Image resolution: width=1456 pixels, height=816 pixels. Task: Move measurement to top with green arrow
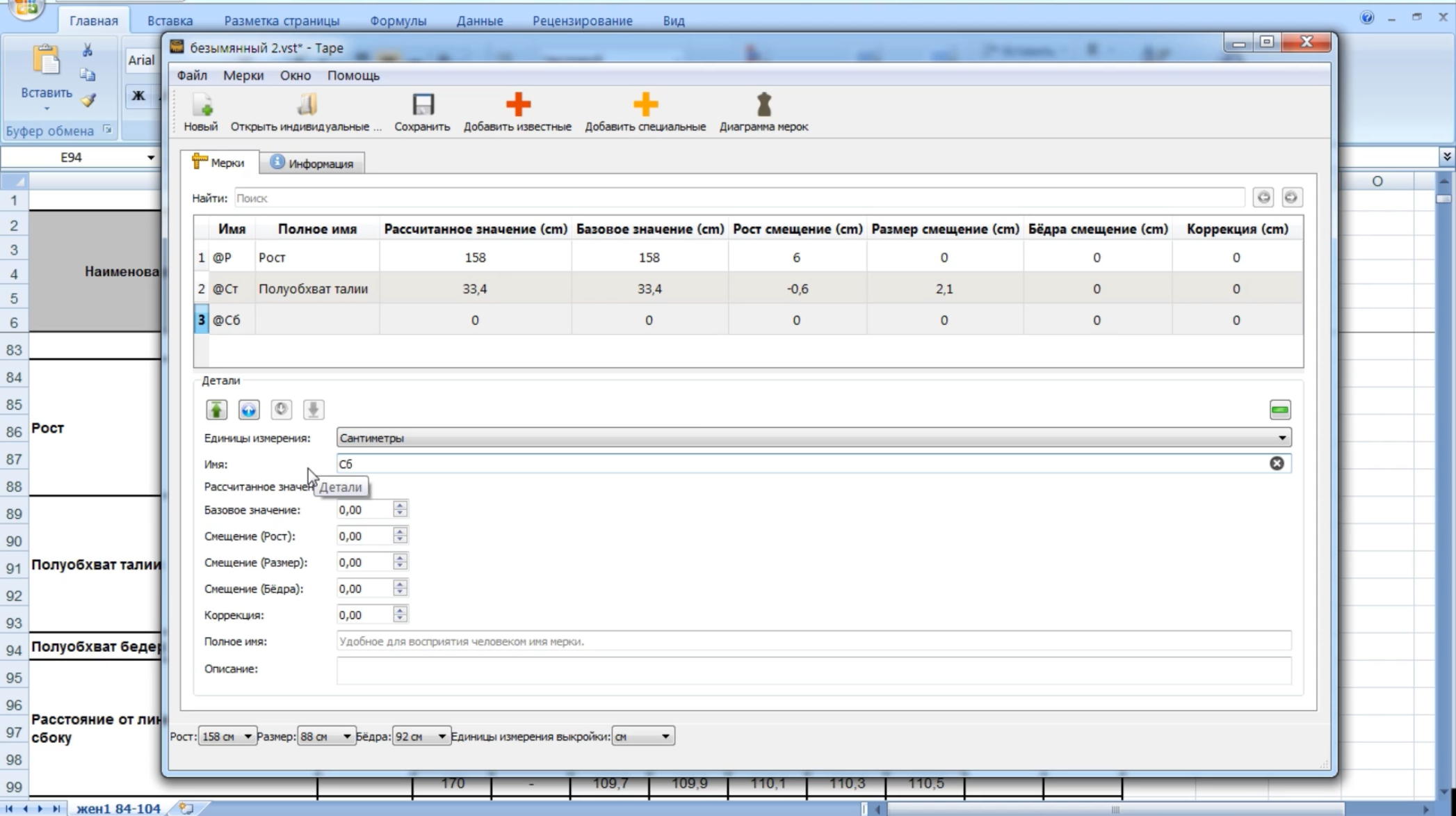216,410
